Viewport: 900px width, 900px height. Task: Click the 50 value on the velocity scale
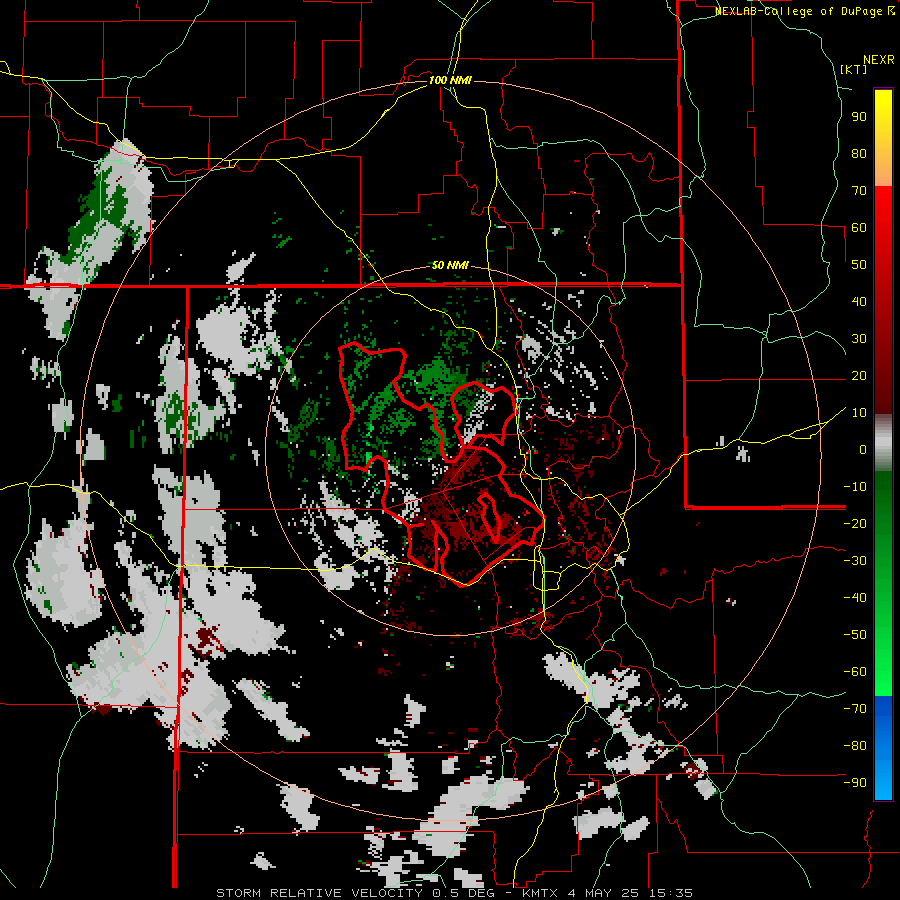859,265
